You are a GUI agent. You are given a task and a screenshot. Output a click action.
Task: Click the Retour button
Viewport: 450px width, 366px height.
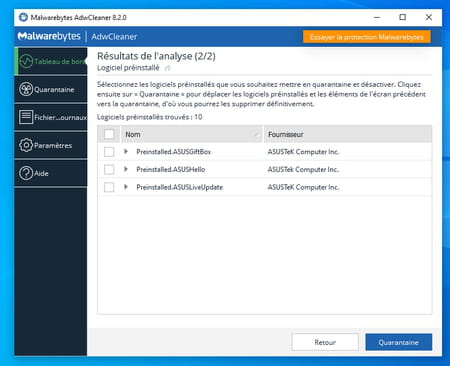(x=325, y=342)
